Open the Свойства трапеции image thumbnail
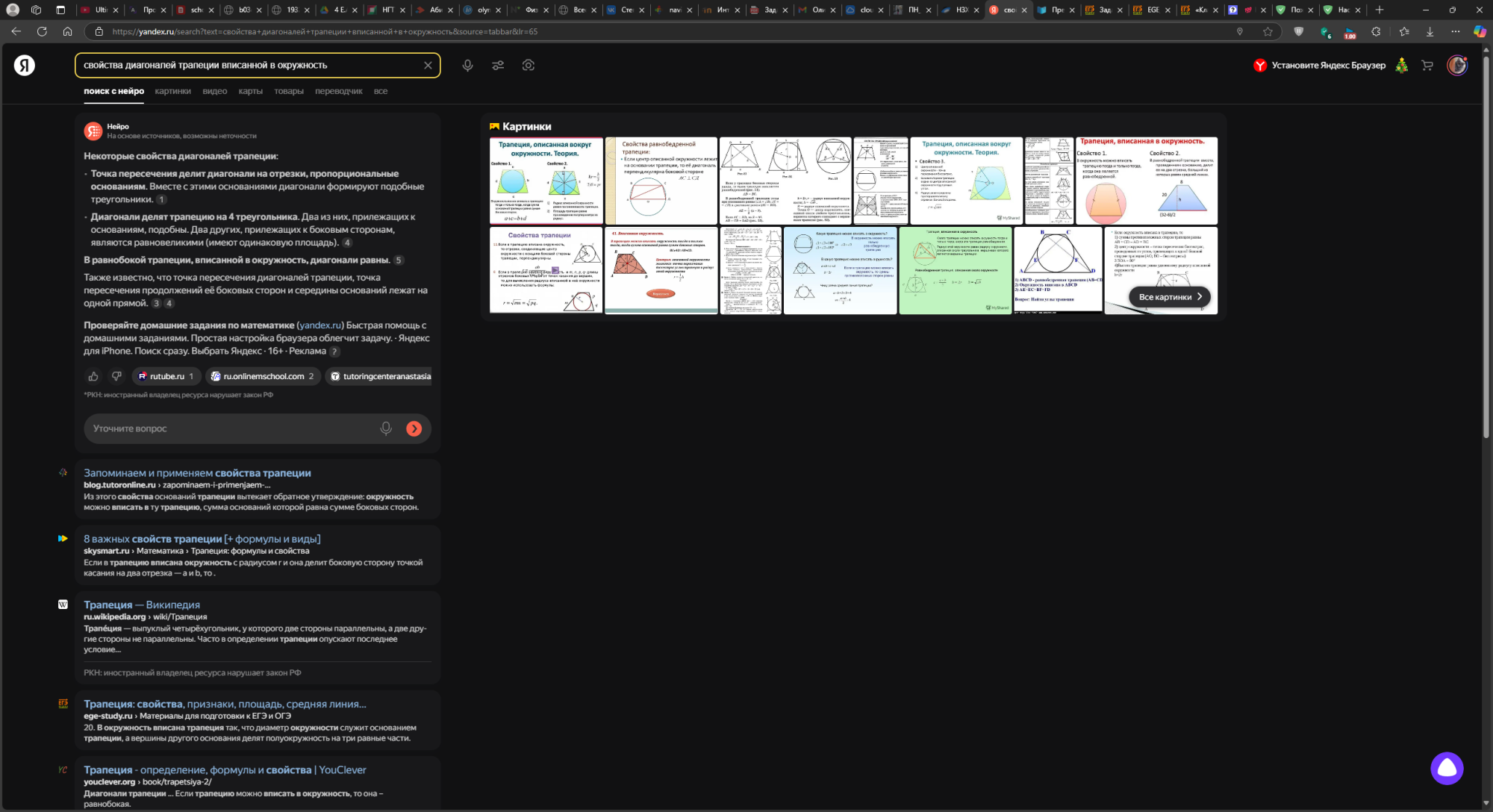 pos(546,270)
